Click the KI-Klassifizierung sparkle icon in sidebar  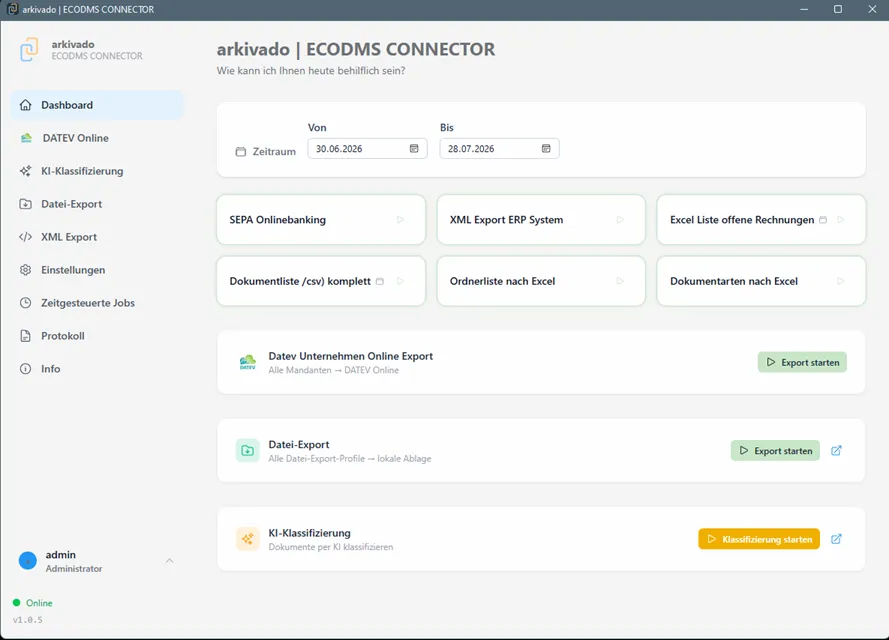tap(26, 171)
